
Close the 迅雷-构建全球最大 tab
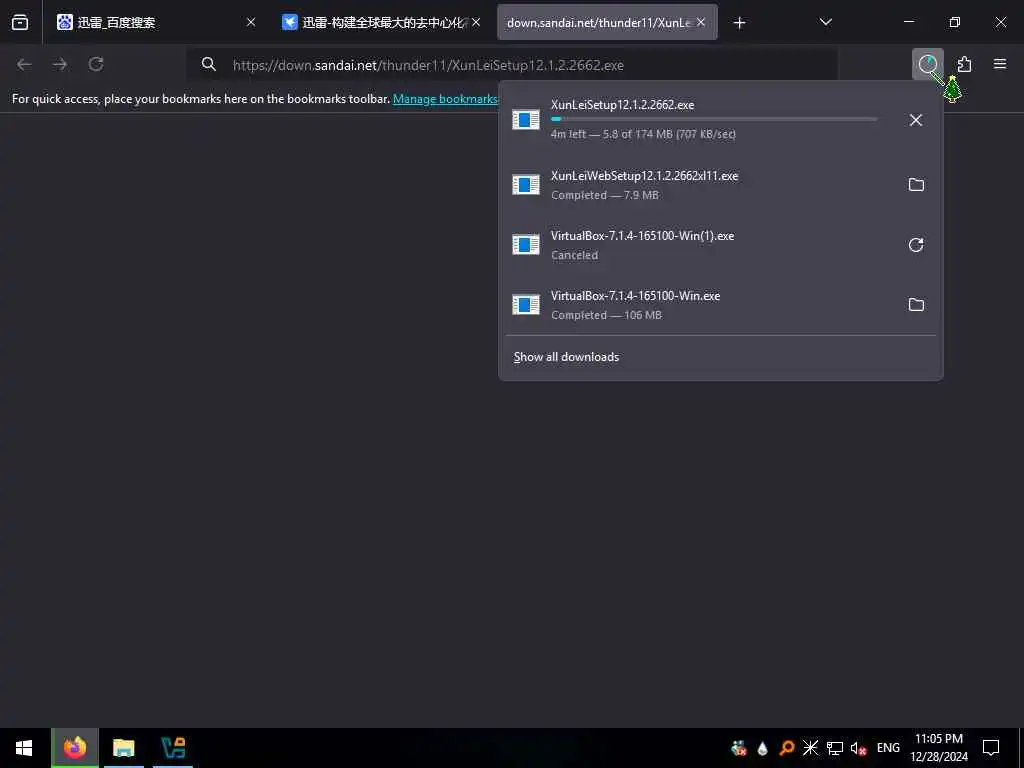click(476, 22)
